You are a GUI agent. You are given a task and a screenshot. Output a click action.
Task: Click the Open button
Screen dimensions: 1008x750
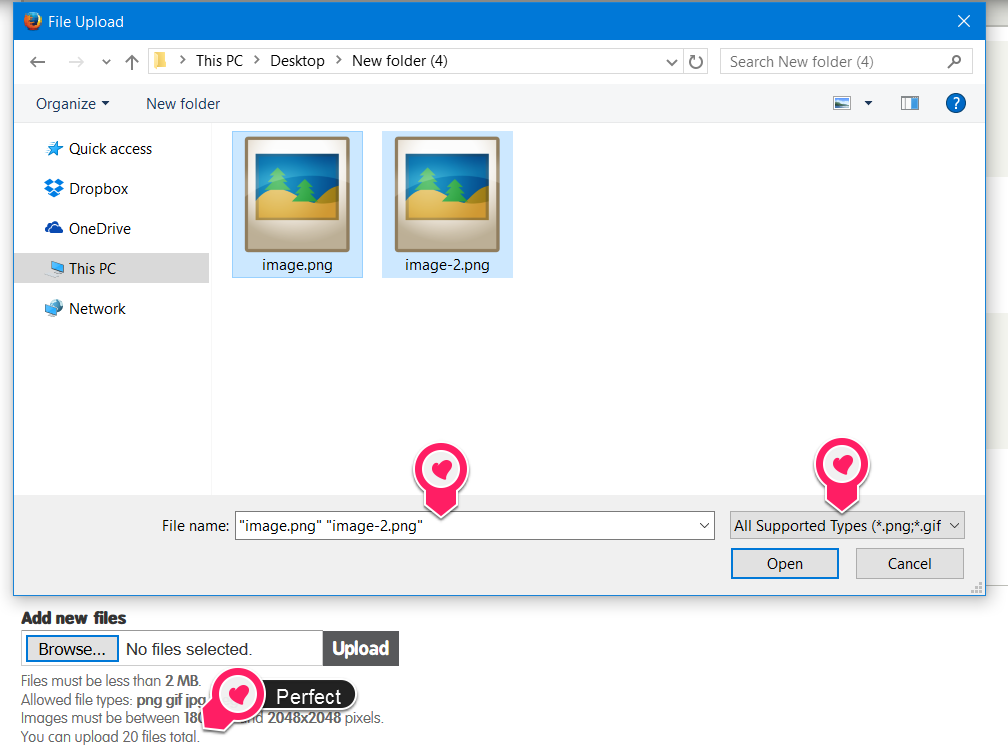(784, 564)
